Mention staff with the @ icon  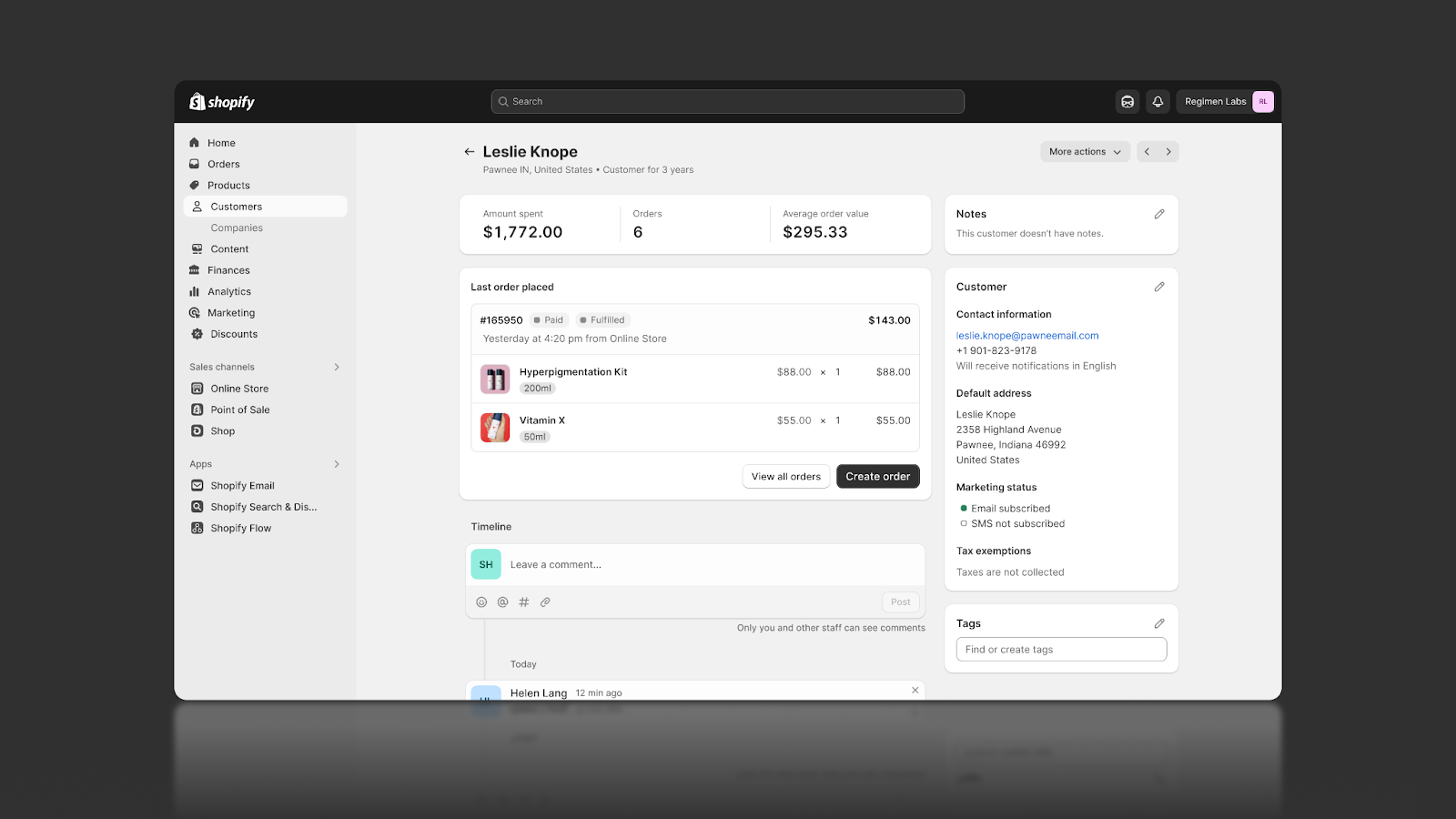coord(502,602)
